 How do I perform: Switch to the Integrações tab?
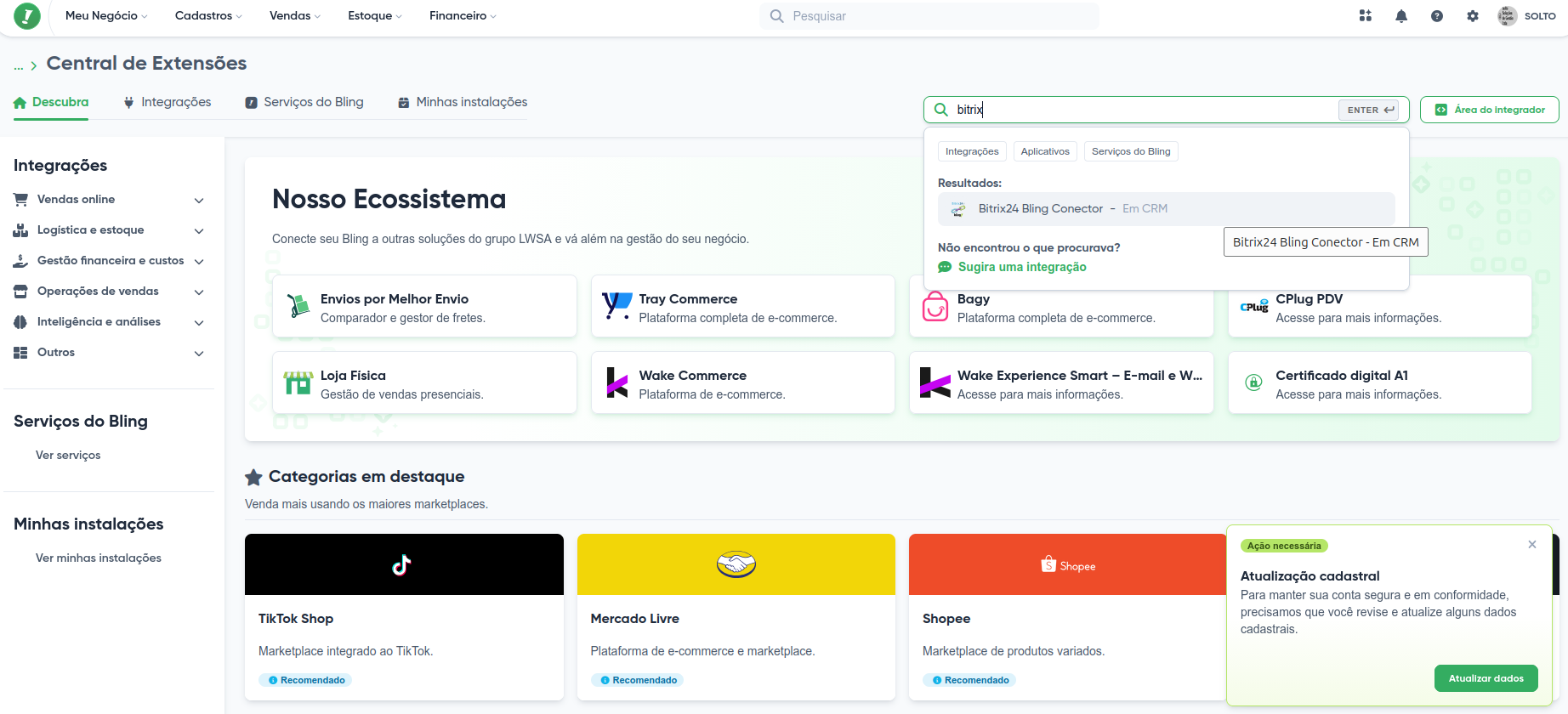168,102
